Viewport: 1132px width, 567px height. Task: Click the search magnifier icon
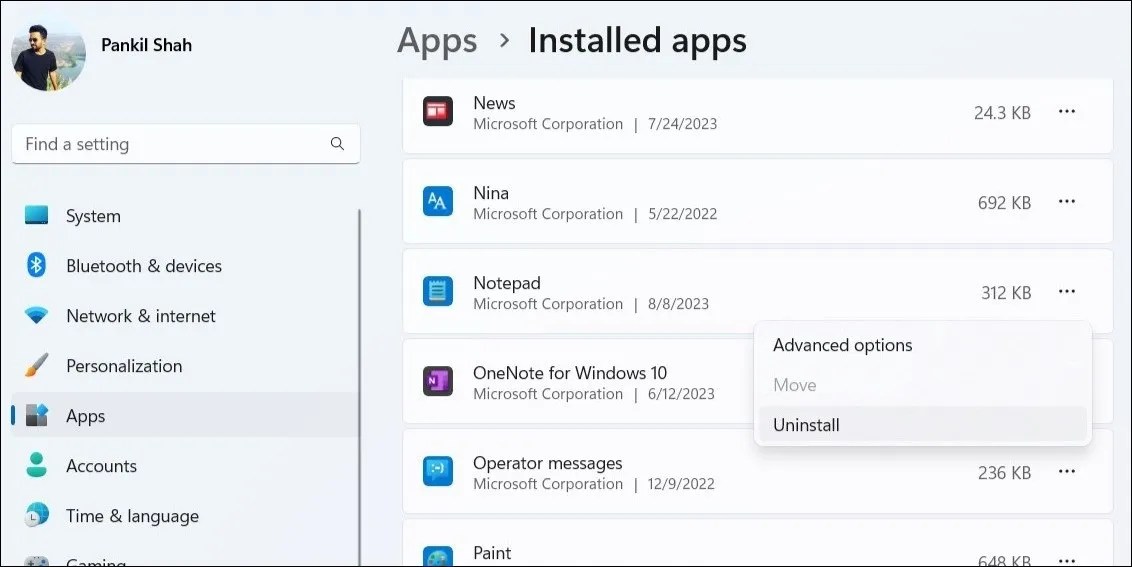click(337, 144)
